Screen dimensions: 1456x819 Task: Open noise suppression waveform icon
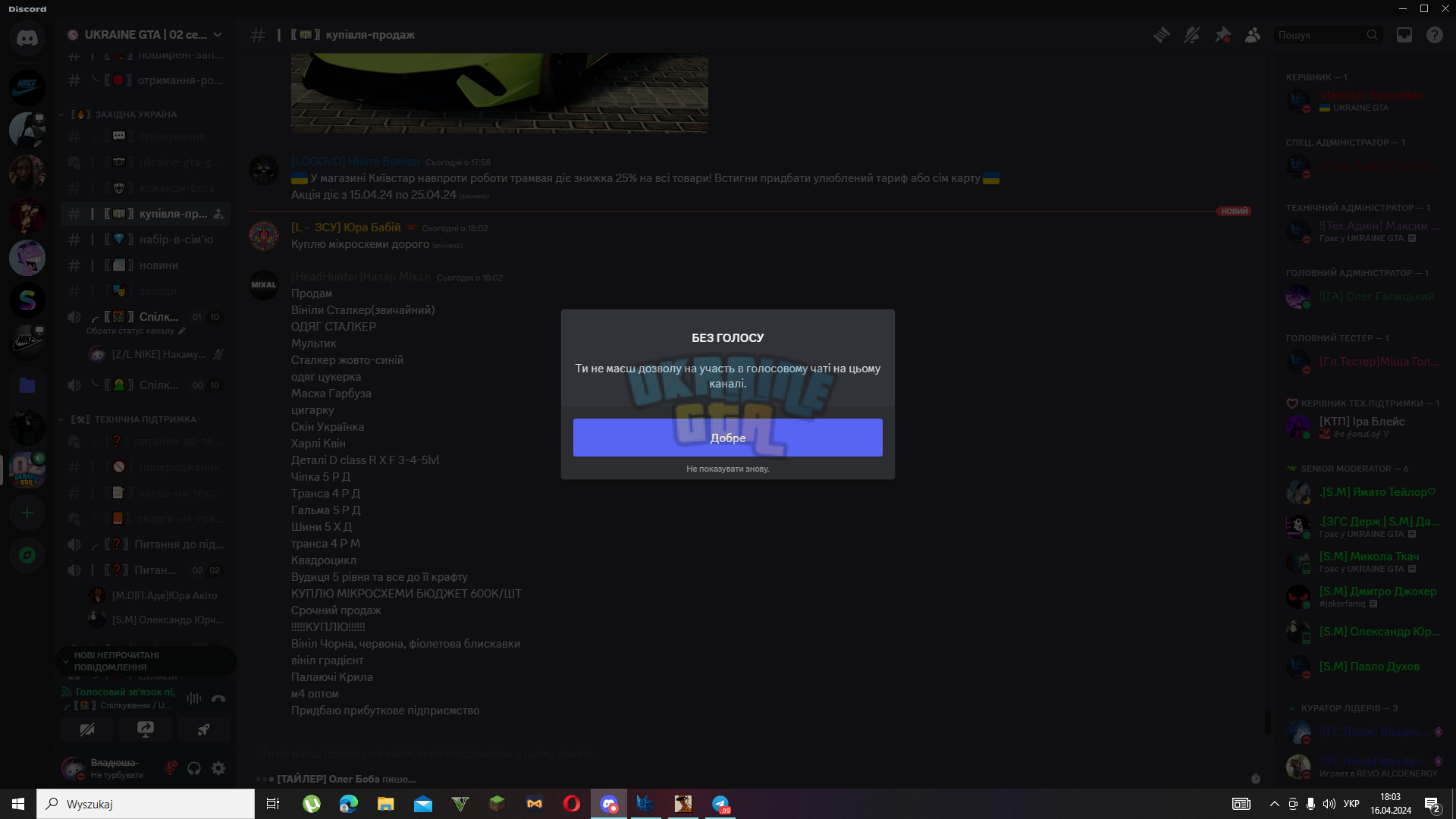point(194,698)
